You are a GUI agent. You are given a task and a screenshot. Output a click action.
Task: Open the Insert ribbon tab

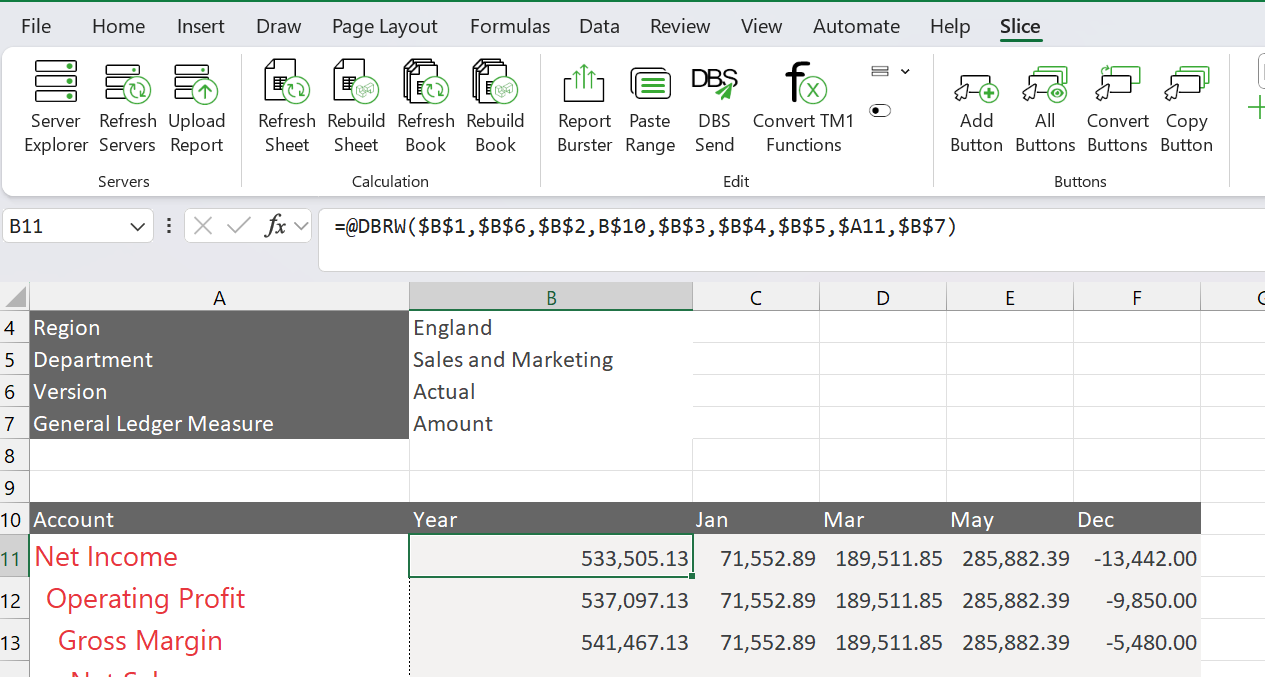click(x=201, y=26)
